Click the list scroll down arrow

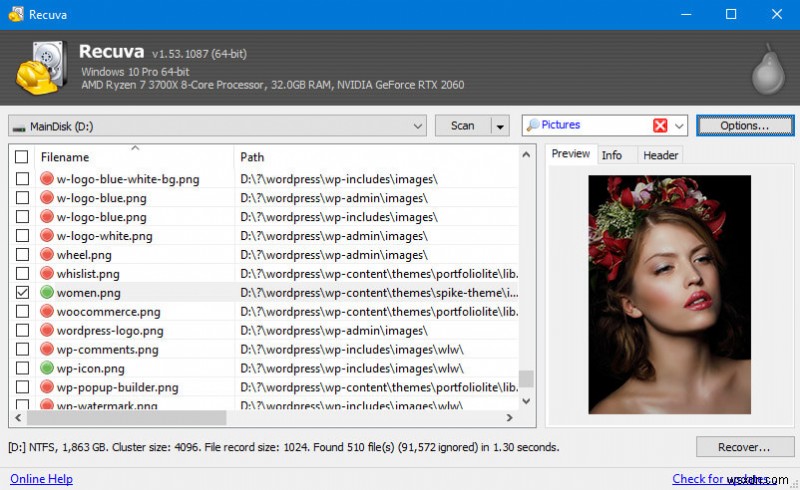tap(526, 401)
